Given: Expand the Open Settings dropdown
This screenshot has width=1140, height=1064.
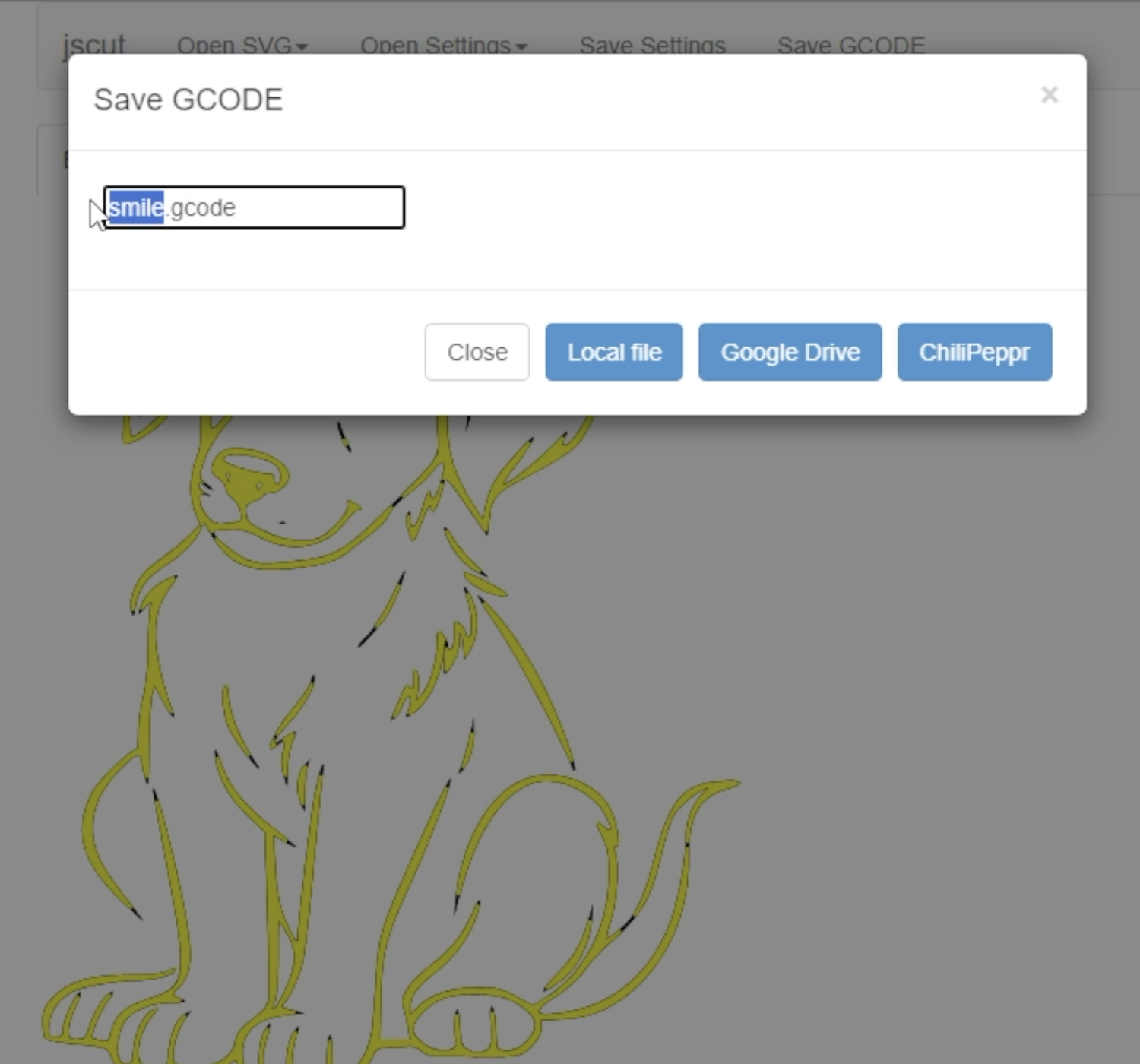Looking at the screenshot, I should click(443, 46).
